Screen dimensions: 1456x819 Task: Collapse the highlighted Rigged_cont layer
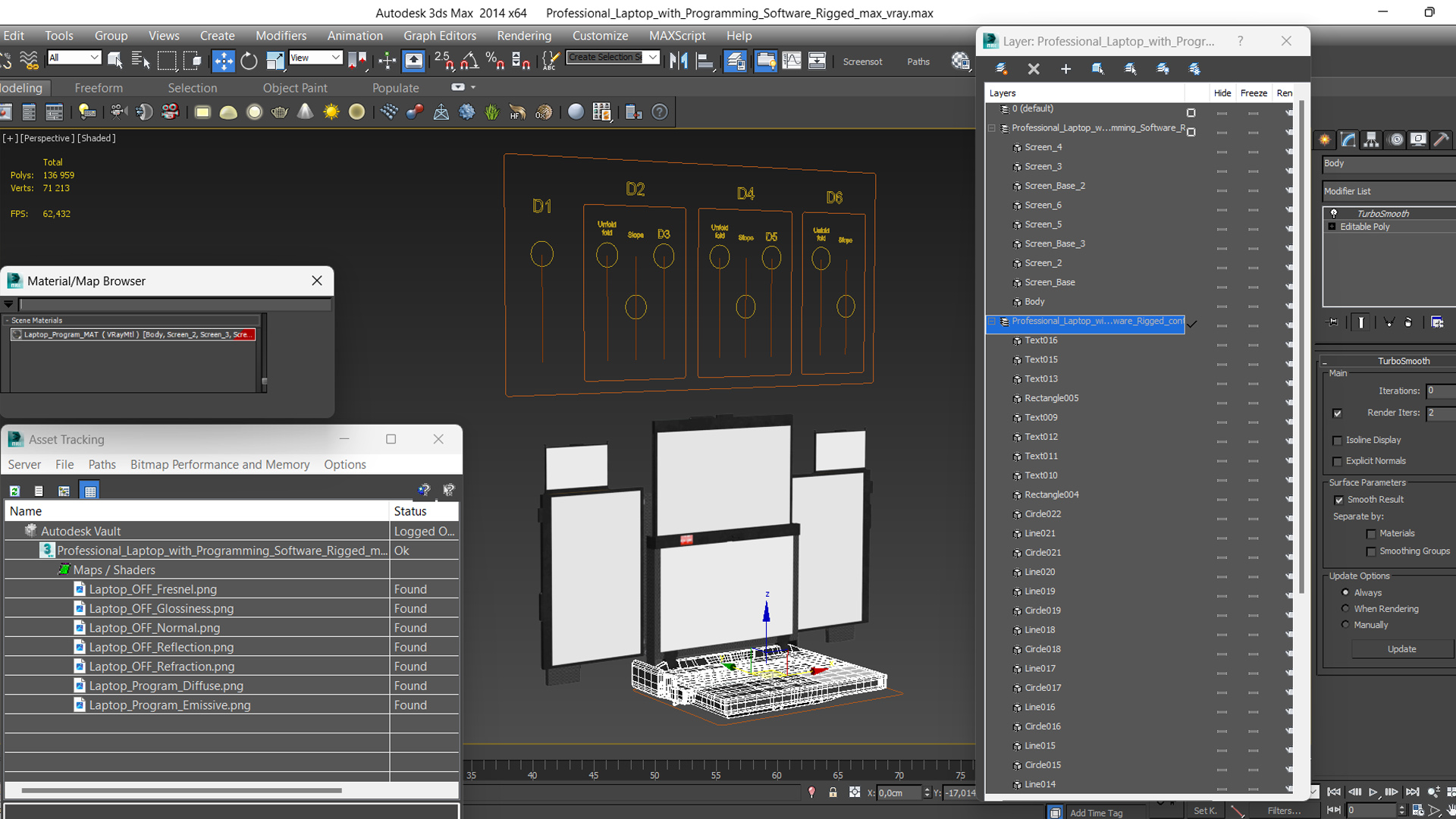click(x=991, y=322)
